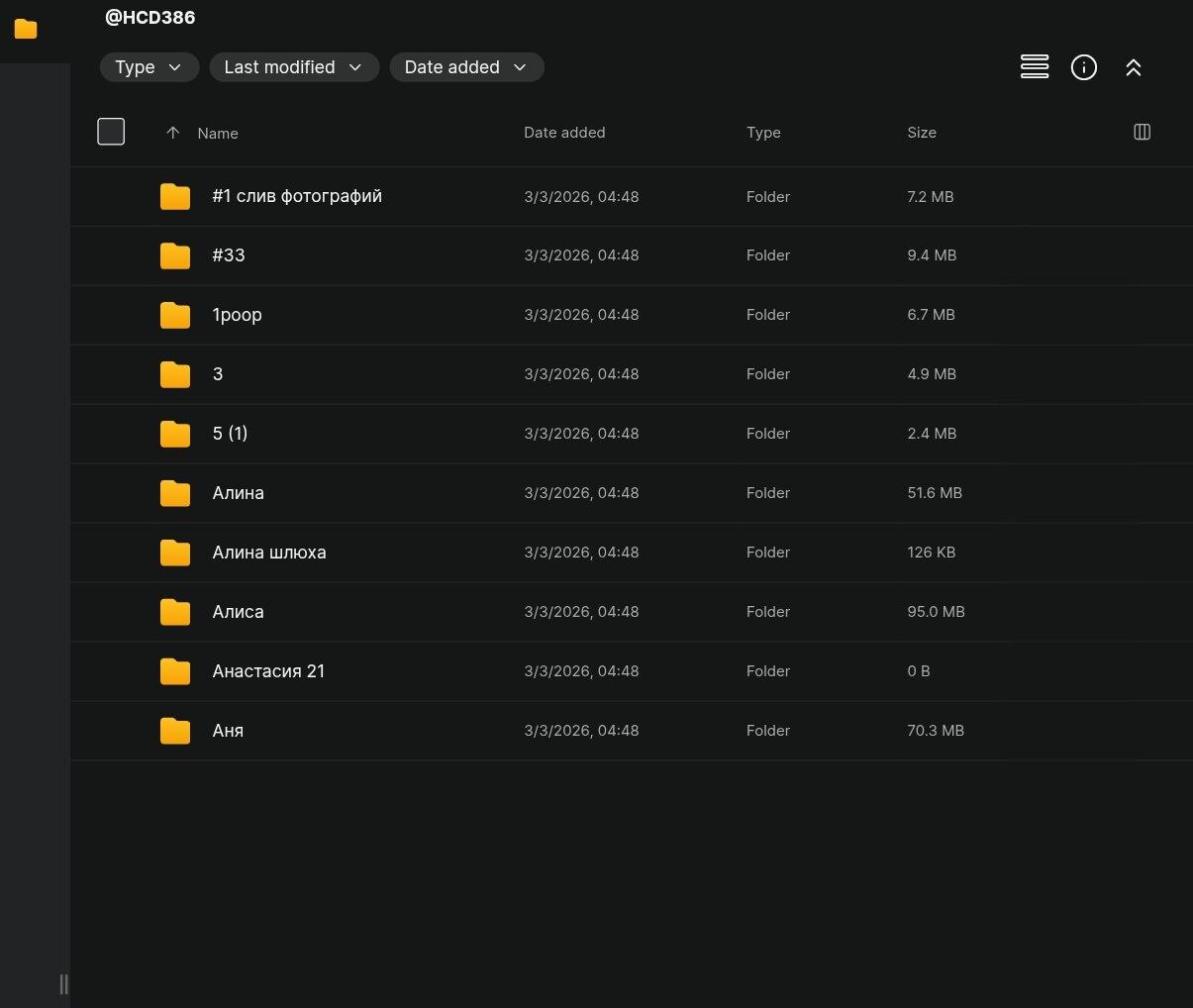Switch to list view layout icon

[1035, 67]
